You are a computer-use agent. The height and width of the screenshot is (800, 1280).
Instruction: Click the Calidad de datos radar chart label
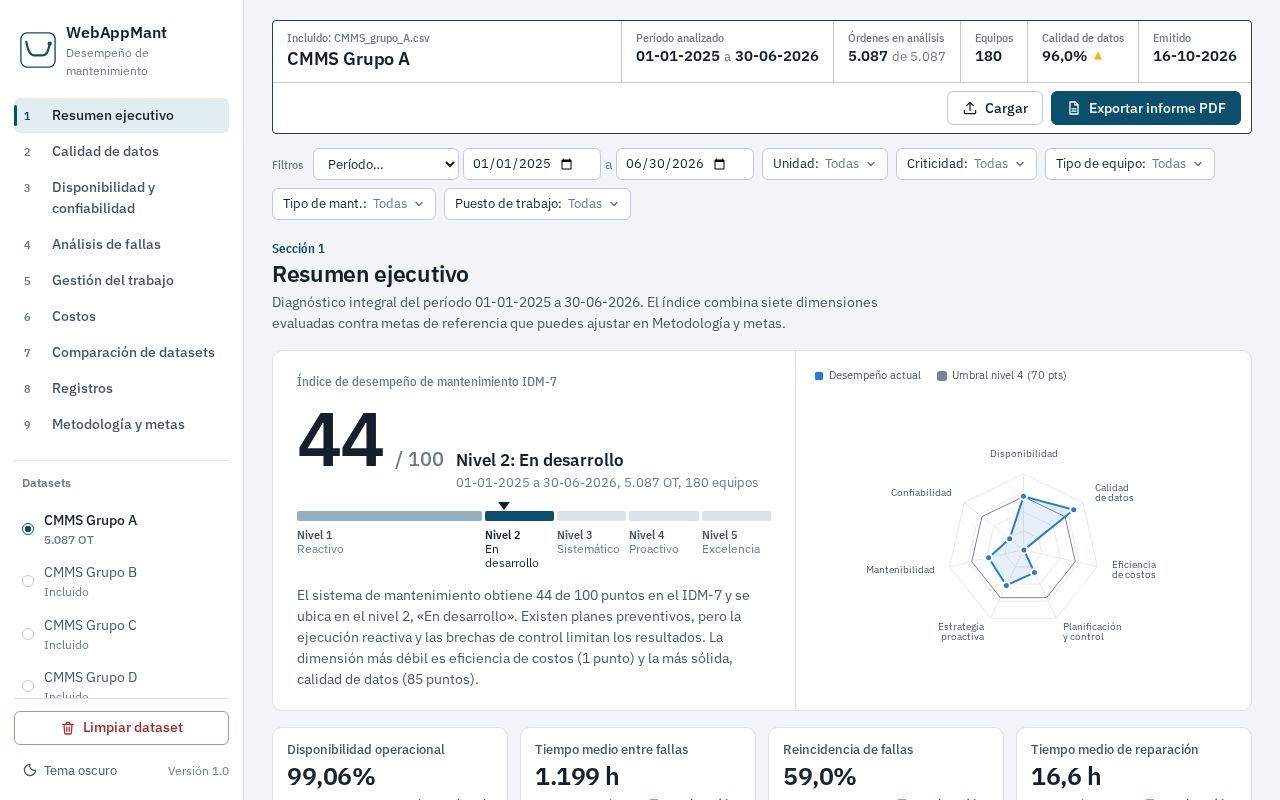pyautogui.click(x=1114, y=493)
